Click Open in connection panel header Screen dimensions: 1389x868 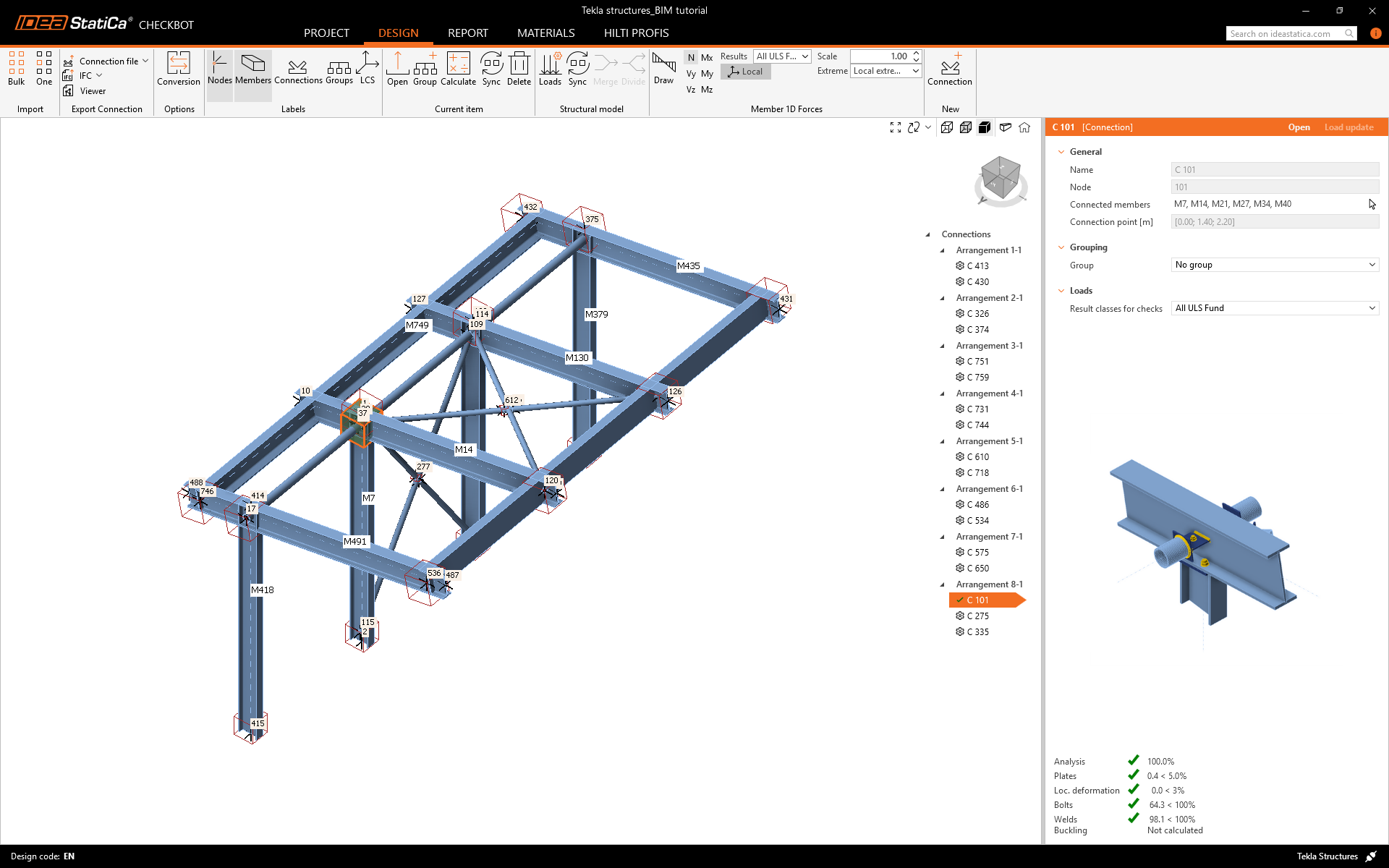point(1299,127)
